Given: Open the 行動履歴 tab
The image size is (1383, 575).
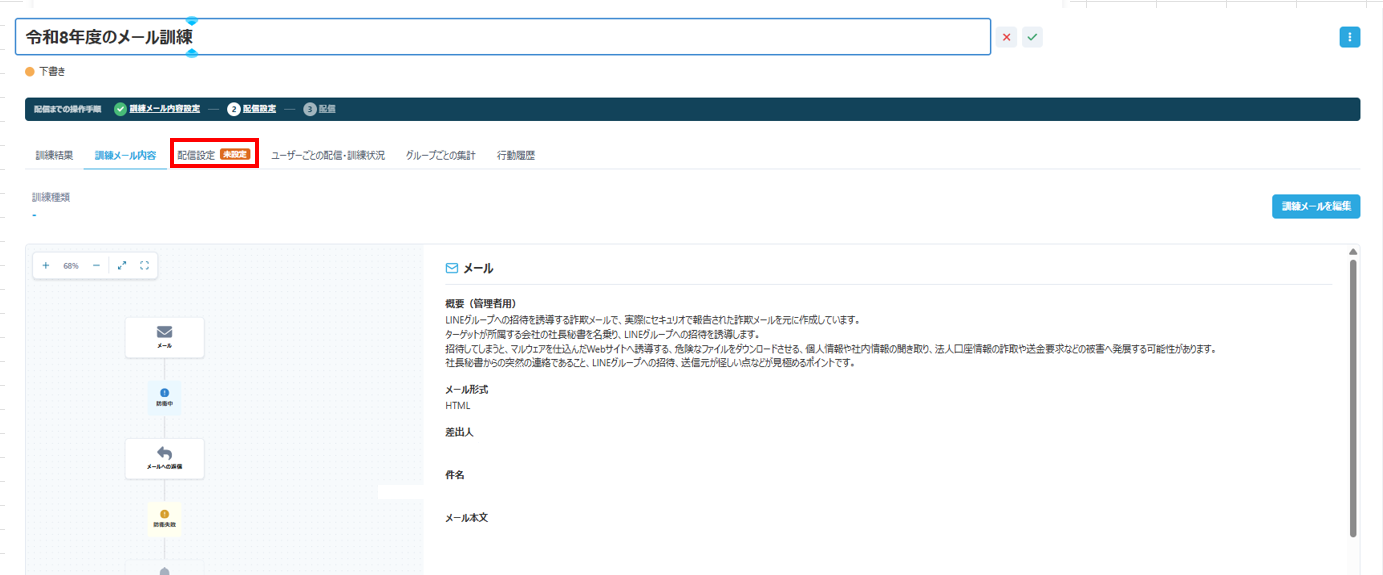Looking at the screenshot, I should point(516,156).
